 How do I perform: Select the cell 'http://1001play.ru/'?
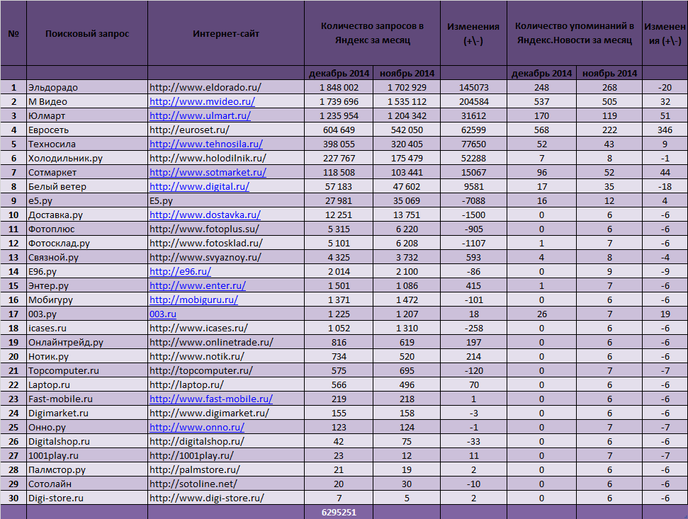226,455
